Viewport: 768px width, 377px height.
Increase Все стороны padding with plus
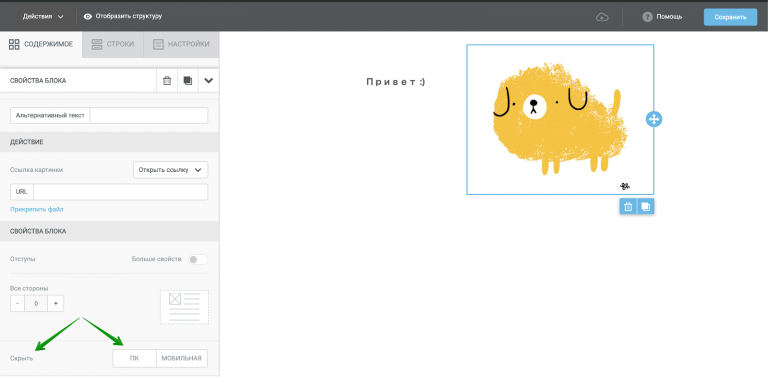[x=56, y=304]
